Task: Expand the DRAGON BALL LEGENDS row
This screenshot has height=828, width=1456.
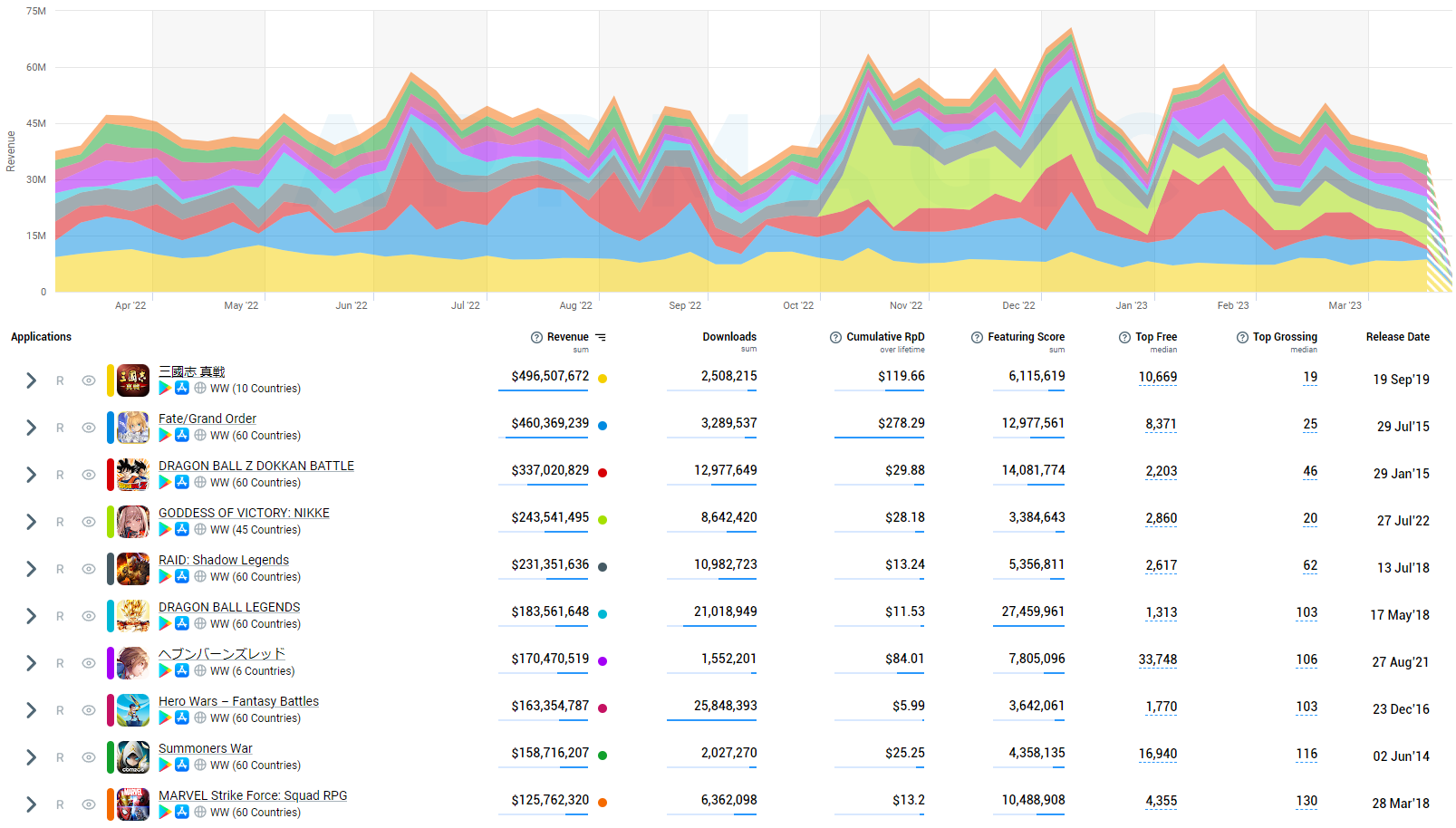Action: (x=31, y=616)
